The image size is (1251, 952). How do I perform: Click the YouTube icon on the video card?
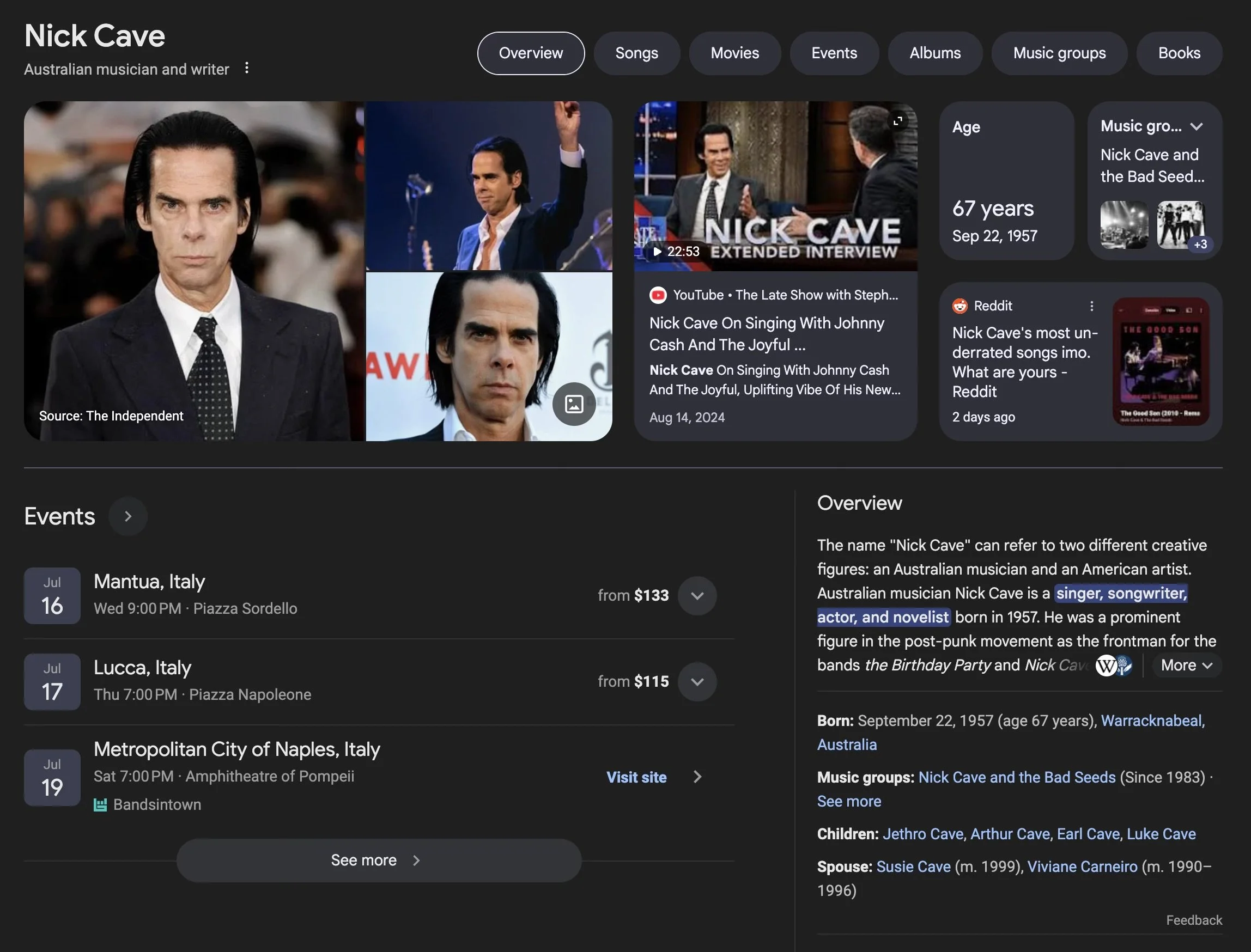point(658,295)
